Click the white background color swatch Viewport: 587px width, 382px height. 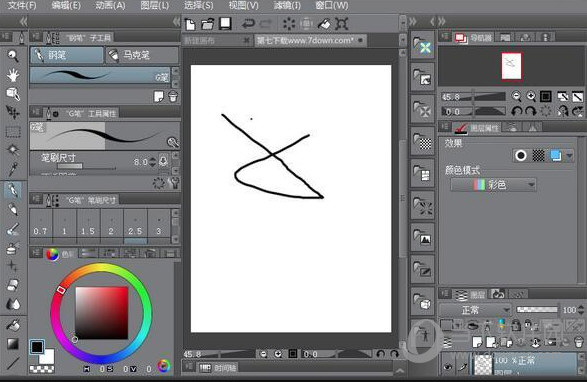(48, 357)
